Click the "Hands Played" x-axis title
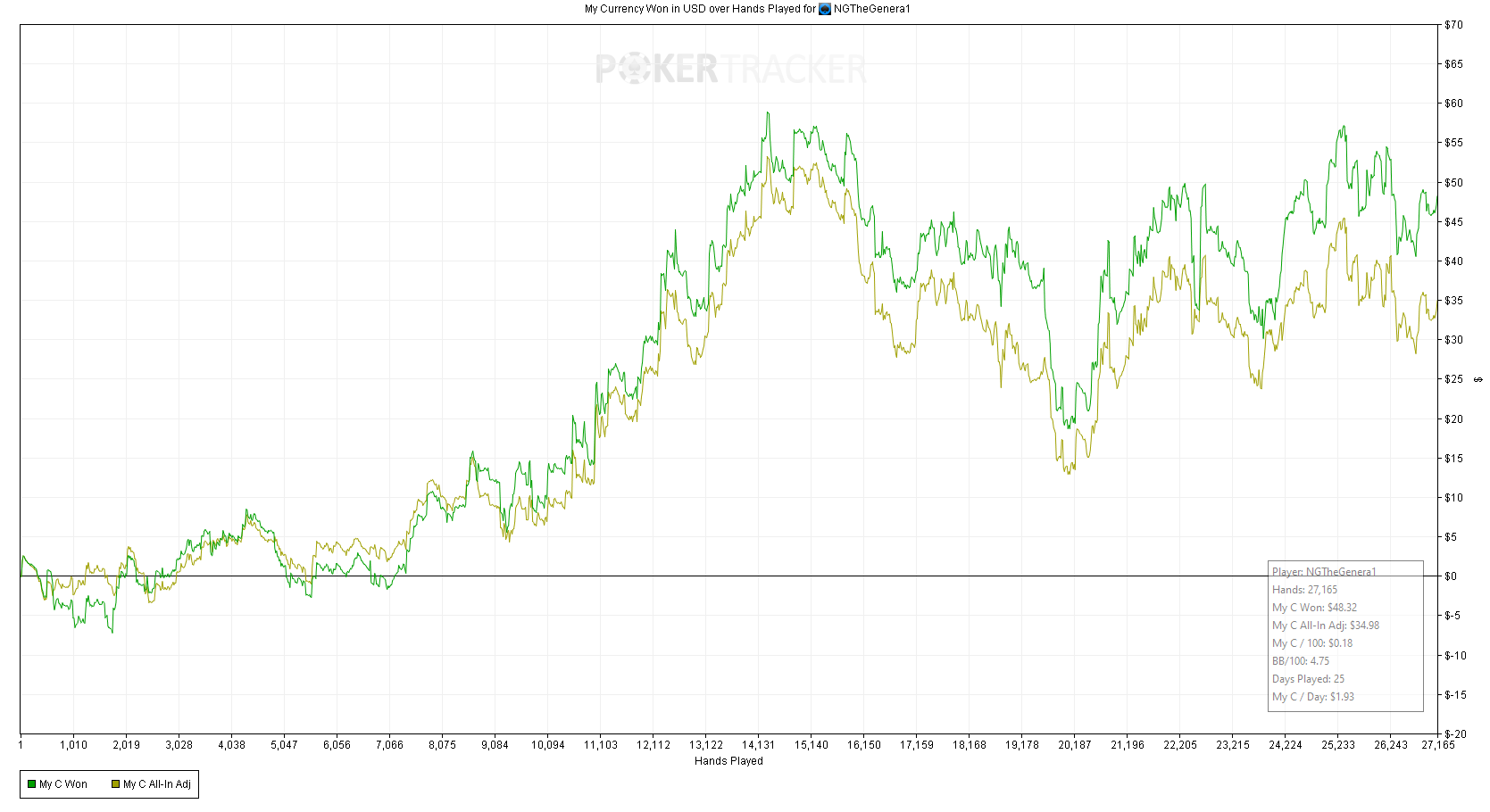 click(728, 761)
